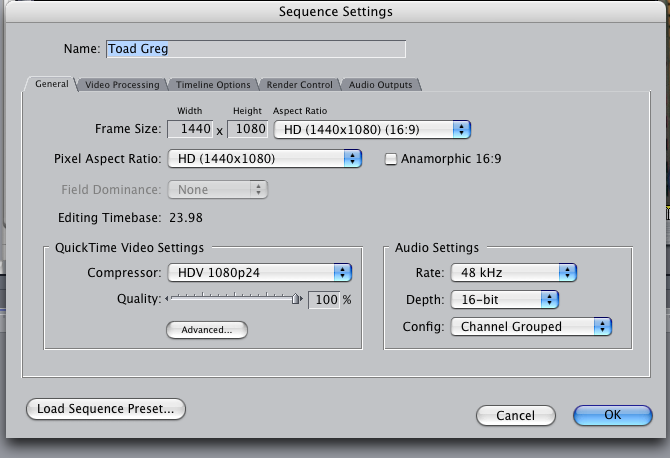Click the Name text field

point(255,49)
